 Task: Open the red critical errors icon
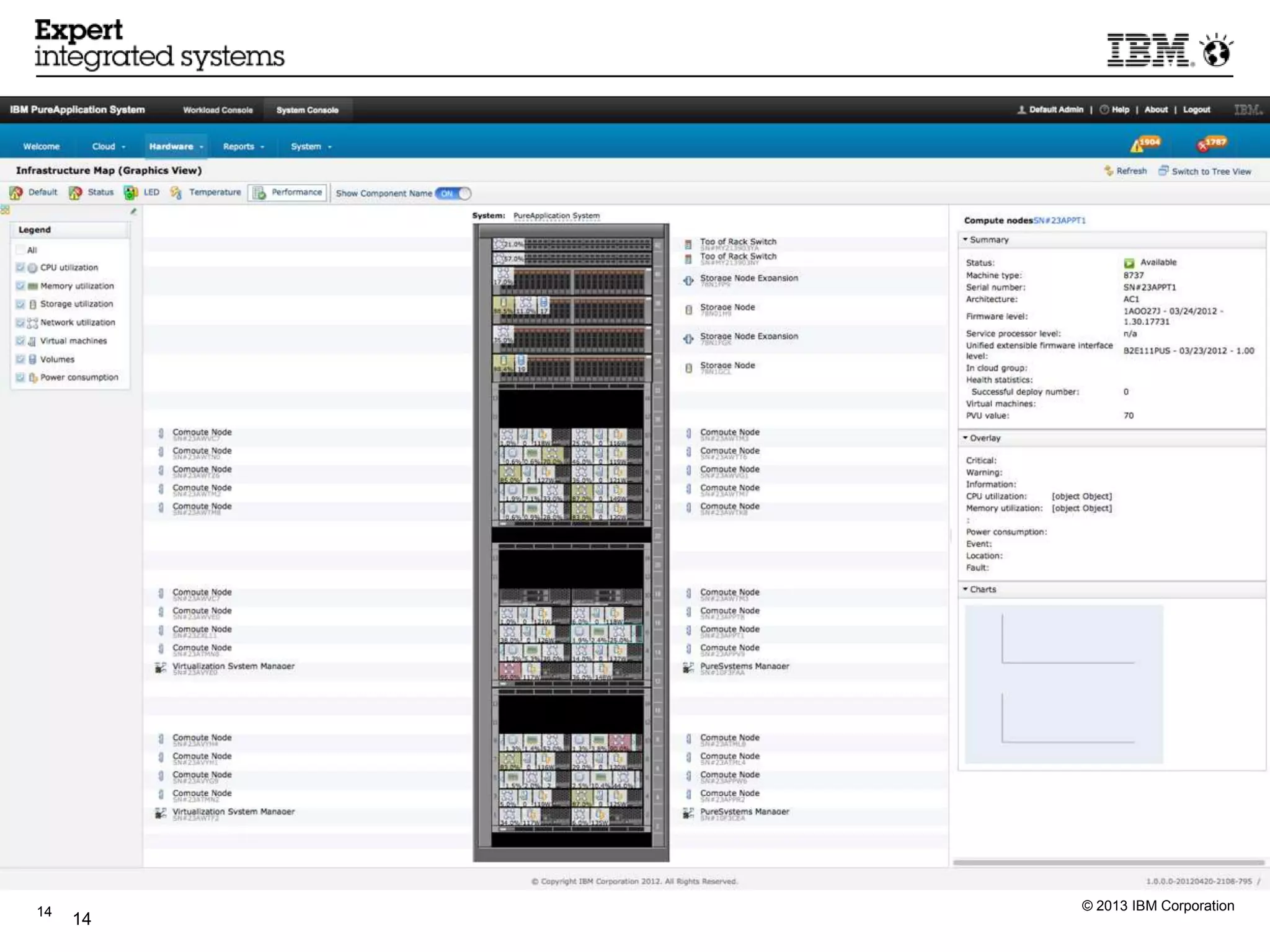[x=1204, y=145]
